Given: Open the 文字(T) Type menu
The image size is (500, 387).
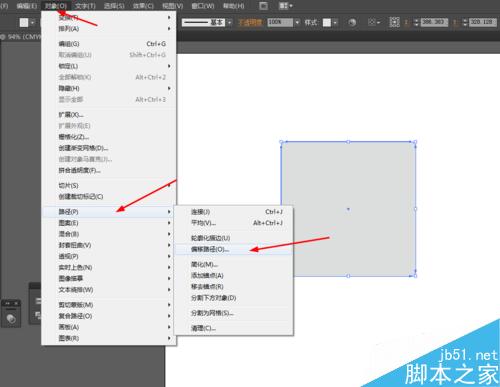Looking at the screenshot, I should pyautogui.click(x=85, y=6).
